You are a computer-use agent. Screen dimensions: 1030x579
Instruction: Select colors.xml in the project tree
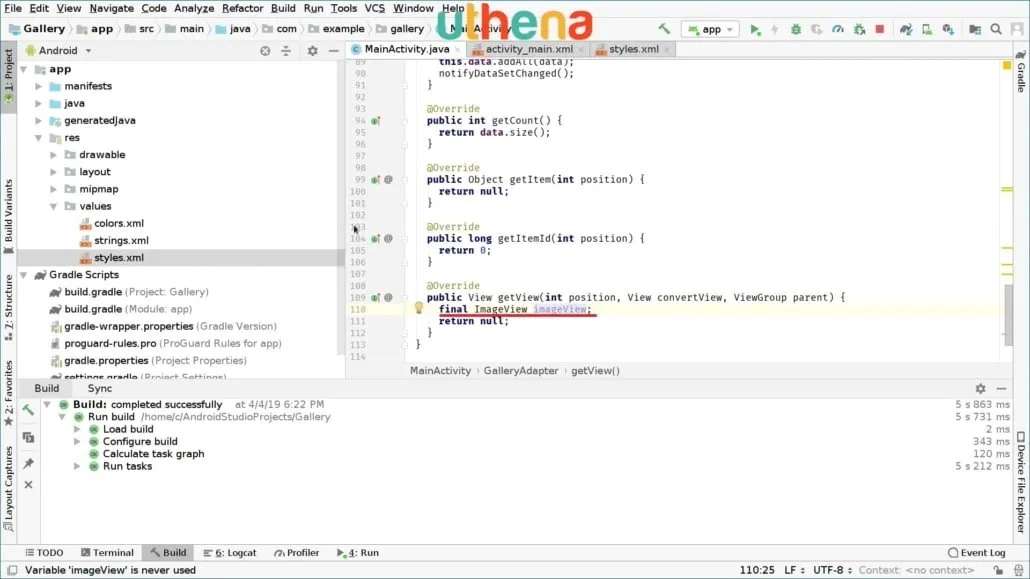(119, 223)
